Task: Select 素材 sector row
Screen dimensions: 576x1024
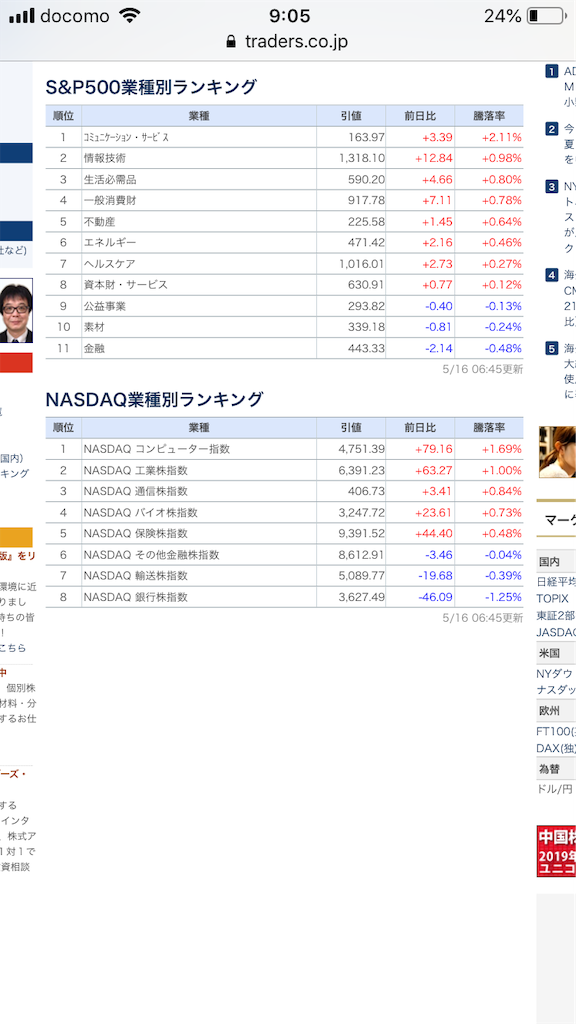Action: point(284,327)
